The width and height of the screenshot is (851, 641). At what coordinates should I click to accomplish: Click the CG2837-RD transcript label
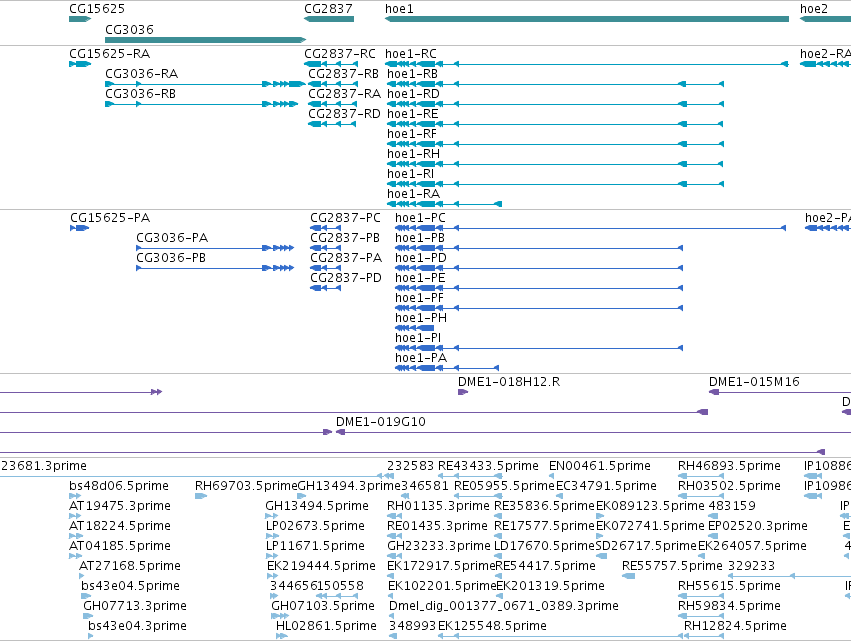coord(345,114)
